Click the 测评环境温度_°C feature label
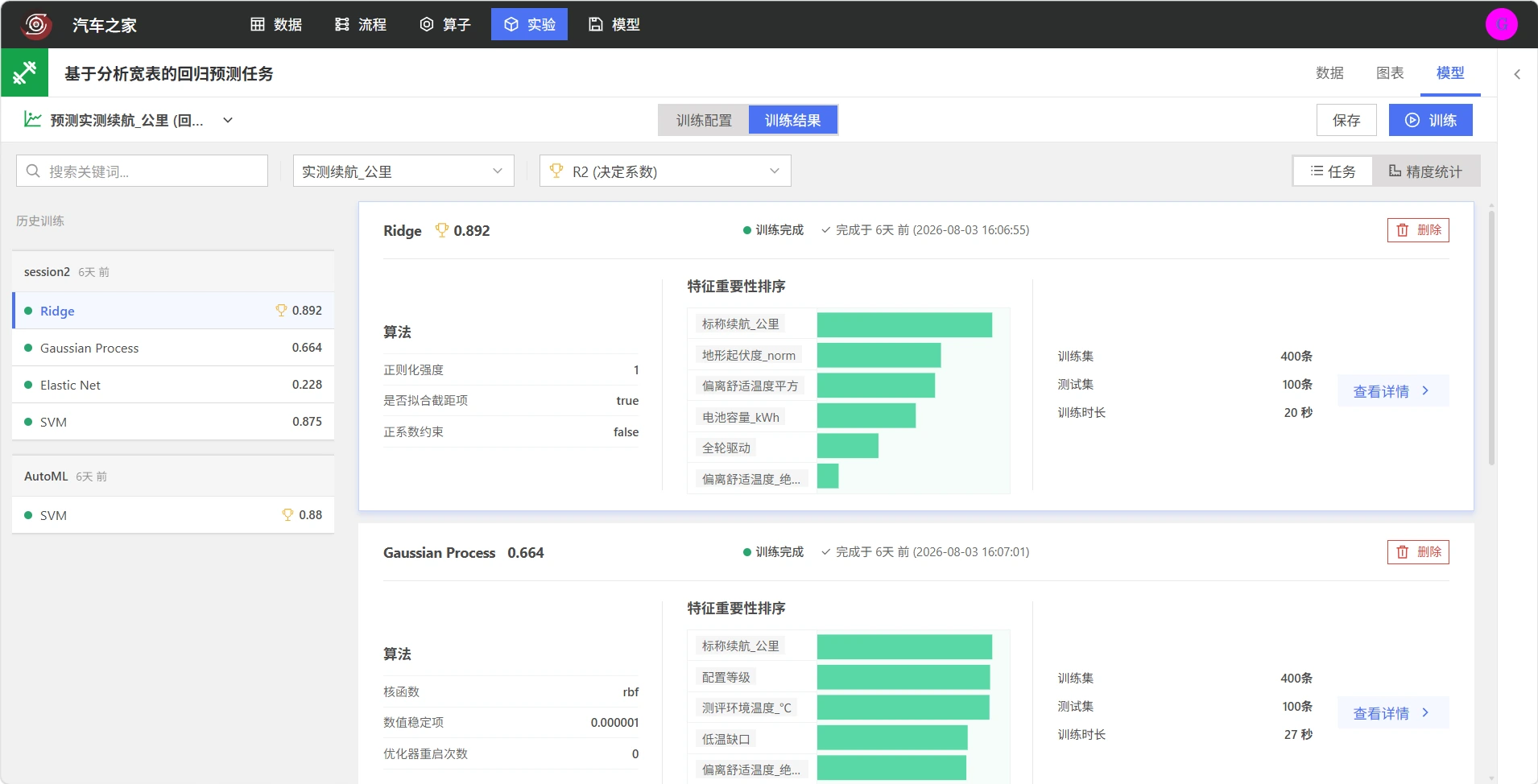Image resolution: width=1538 pixels, height=784 pixels. 746,708
